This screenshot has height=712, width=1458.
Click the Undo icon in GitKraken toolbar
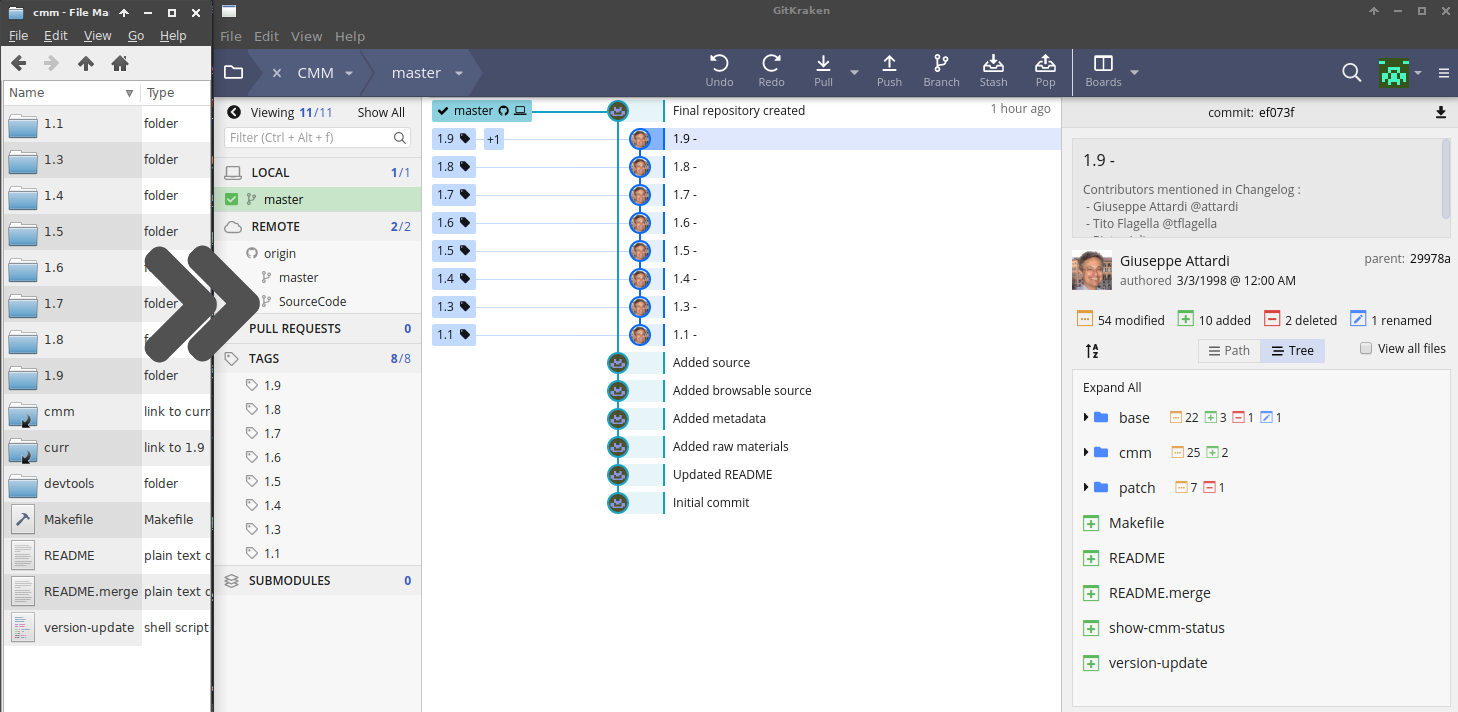click(x=719, y=64)
